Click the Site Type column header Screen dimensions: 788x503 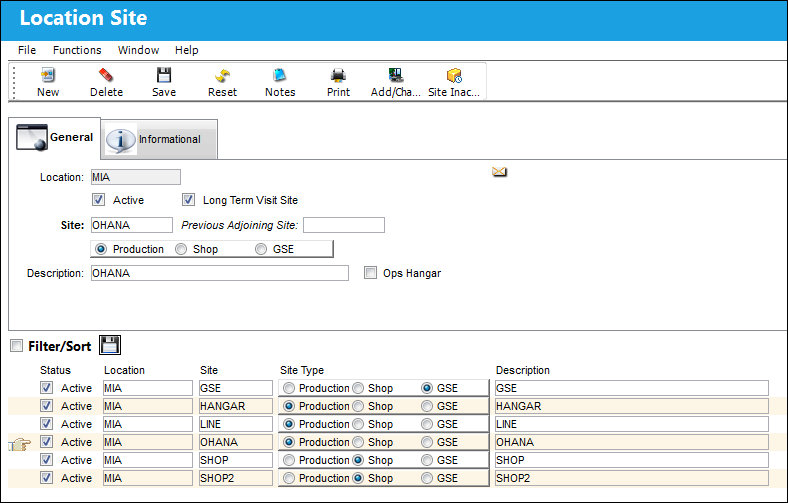(302, 370)
